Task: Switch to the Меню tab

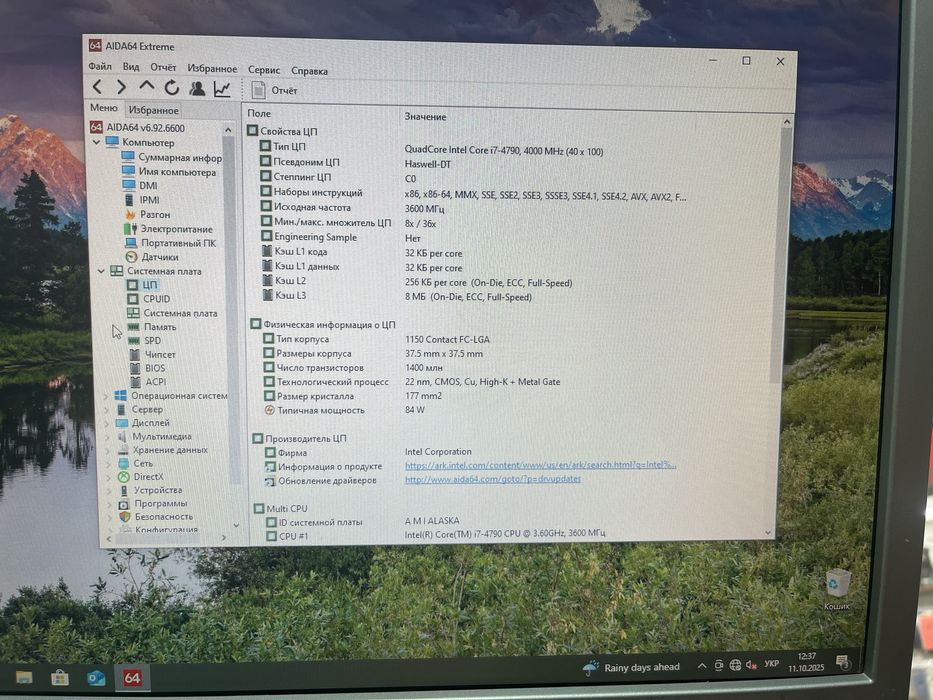Action: (104, 108)
